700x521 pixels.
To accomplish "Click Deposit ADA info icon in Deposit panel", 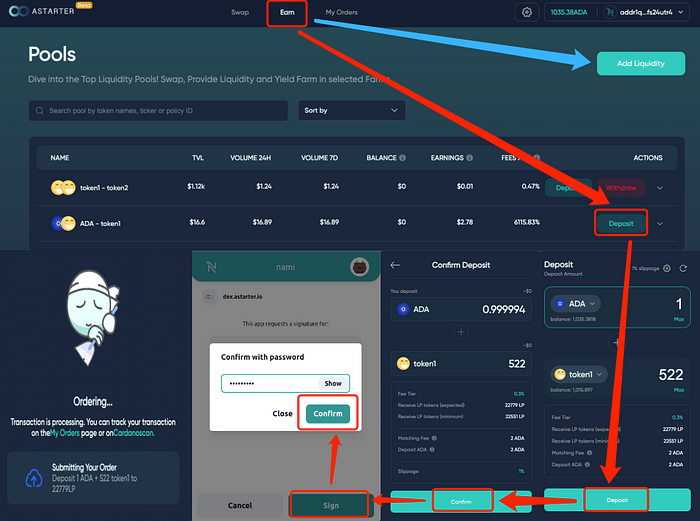I will [x=587, y=464].
